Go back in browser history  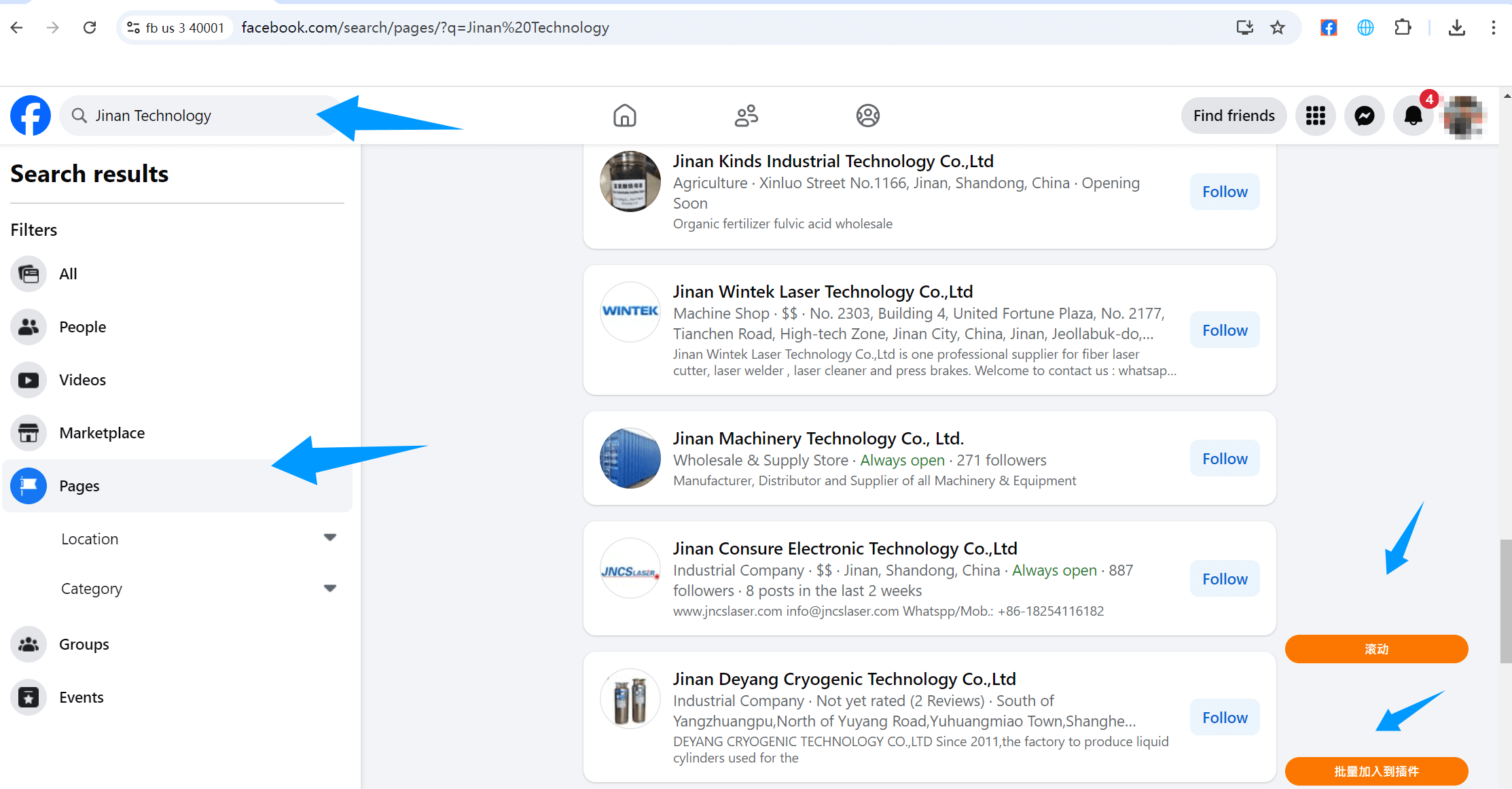[17, 27]
